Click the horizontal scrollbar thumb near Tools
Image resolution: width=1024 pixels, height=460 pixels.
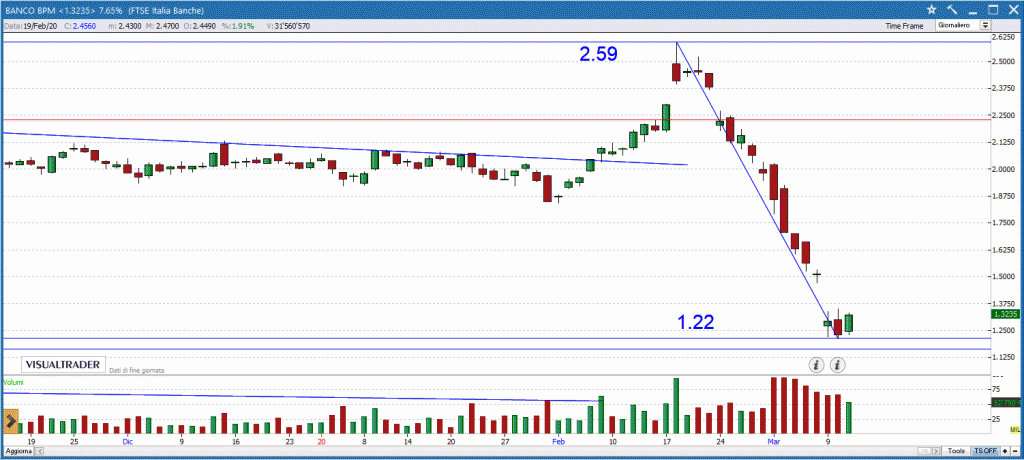click(x=924, y=451)
